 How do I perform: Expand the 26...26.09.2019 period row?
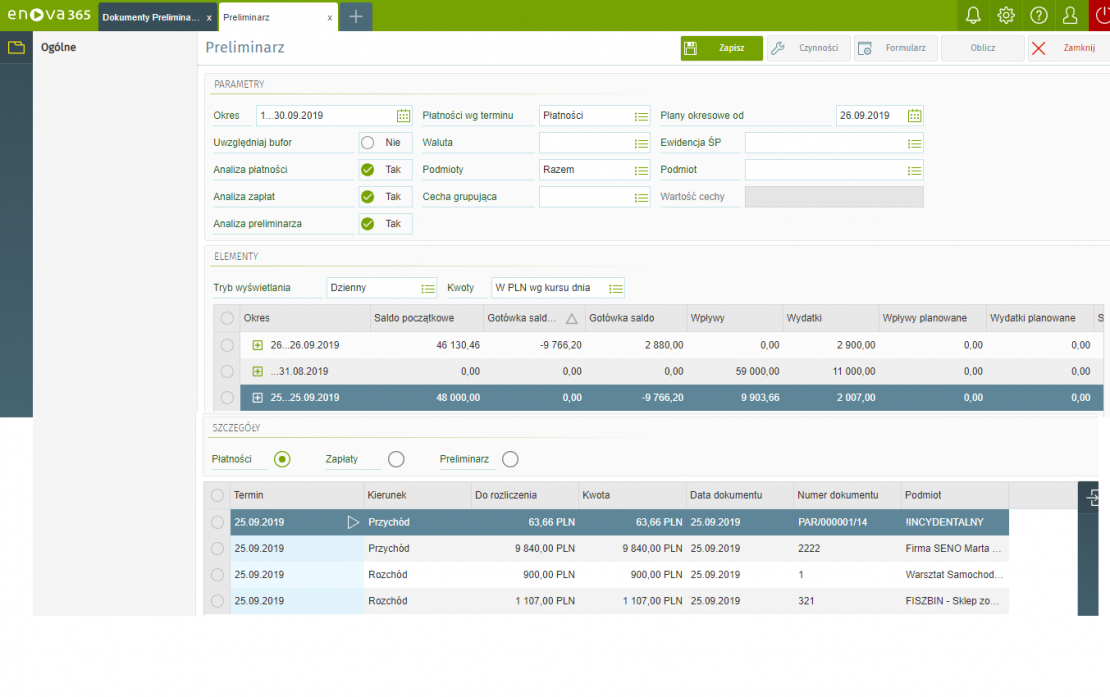click(x=257, y=345)
